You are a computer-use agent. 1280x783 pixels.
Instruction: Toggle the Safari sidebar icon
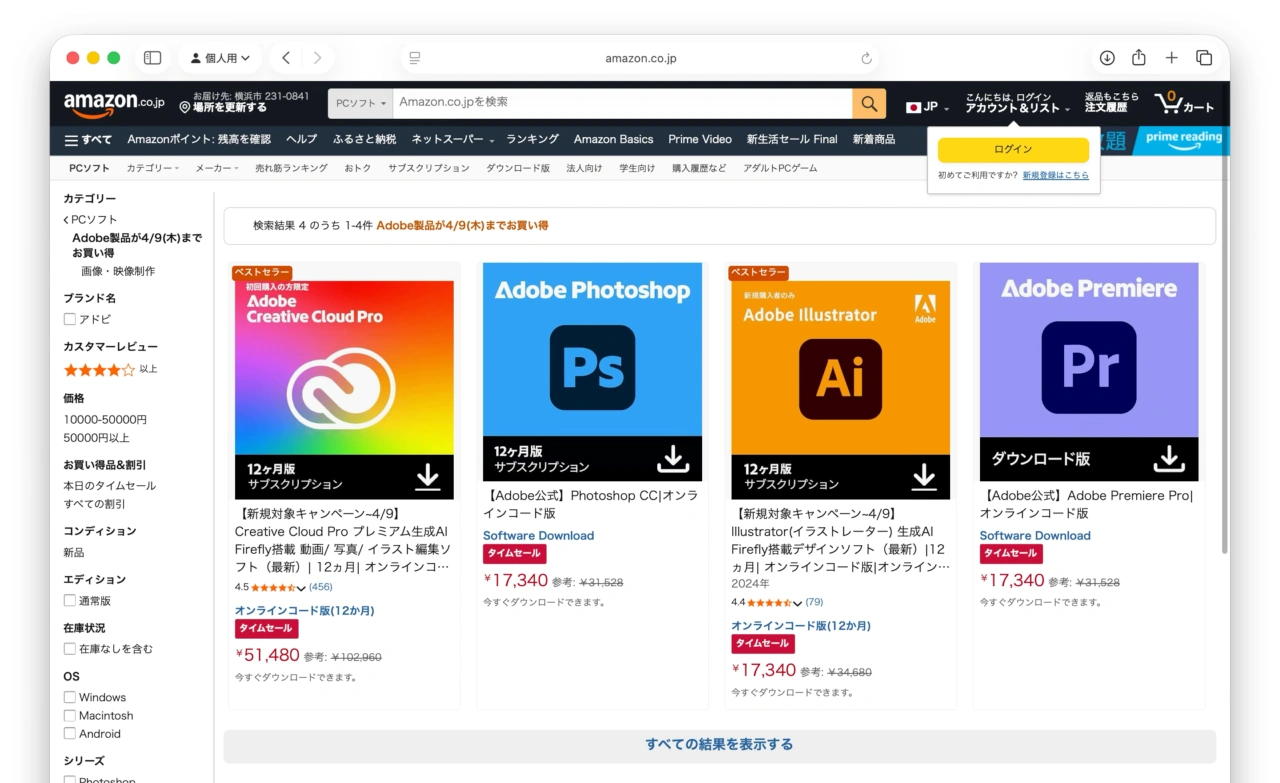coord(152,57)
